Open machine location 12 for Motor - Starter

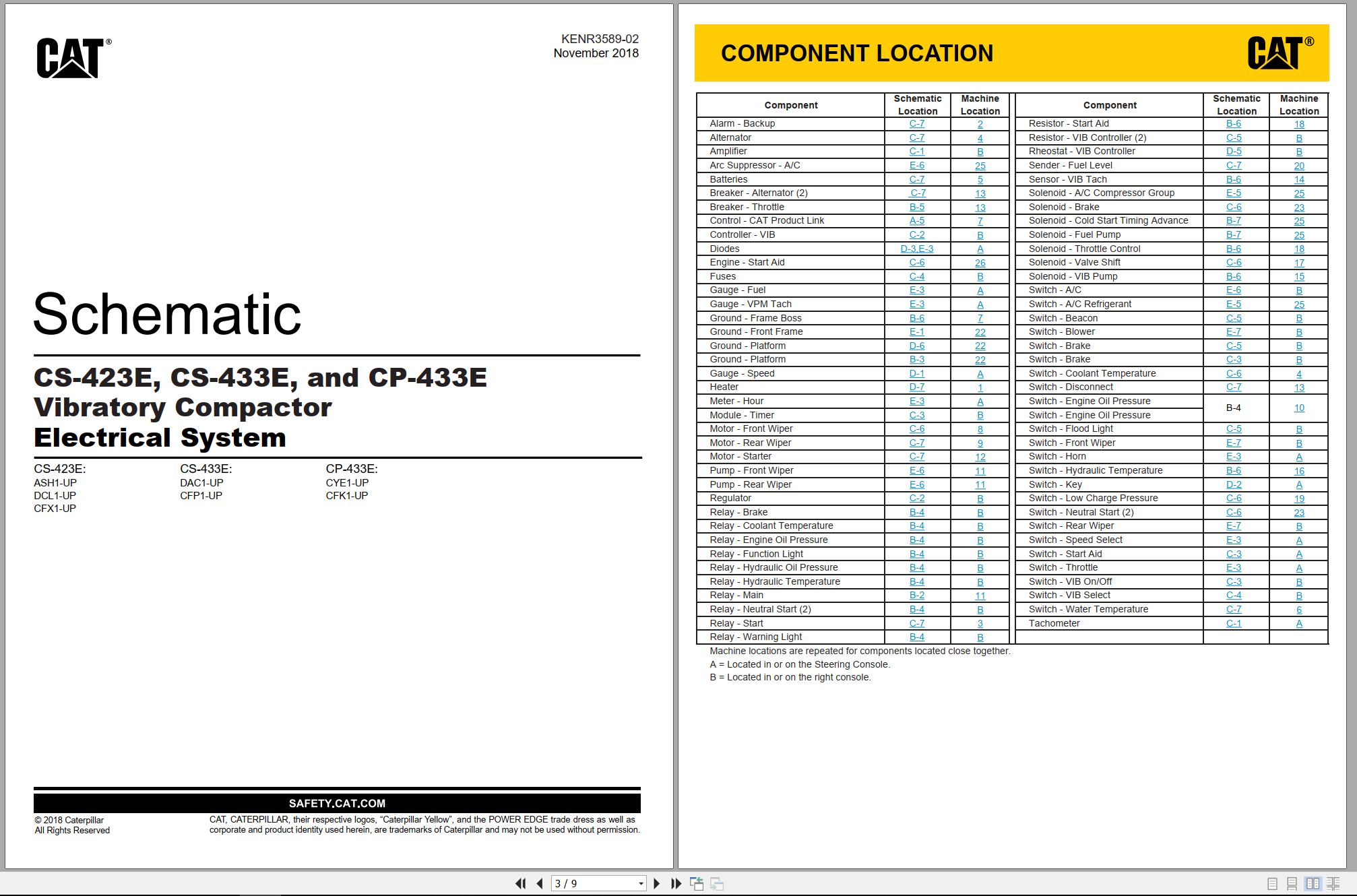tap(980, 457)
